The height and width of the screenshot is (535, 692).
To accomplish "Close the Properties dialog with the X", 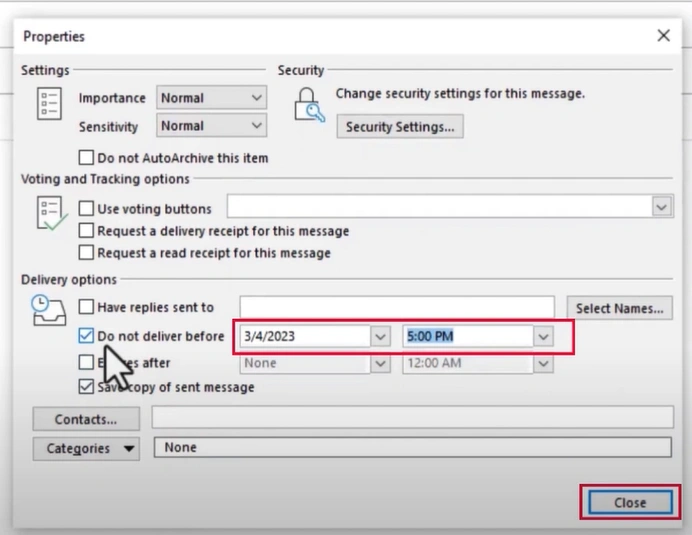I will 664,36.
